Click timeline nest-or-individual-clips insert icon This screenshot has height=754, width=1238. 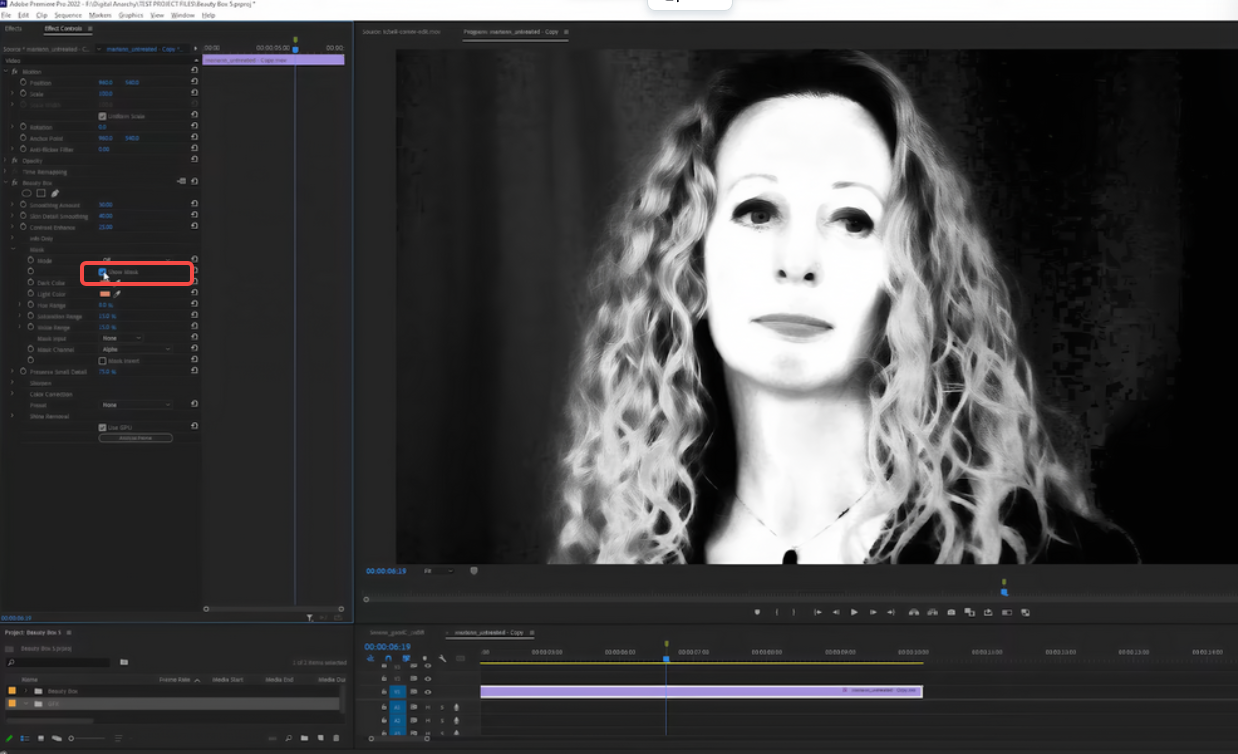(370, 658)
